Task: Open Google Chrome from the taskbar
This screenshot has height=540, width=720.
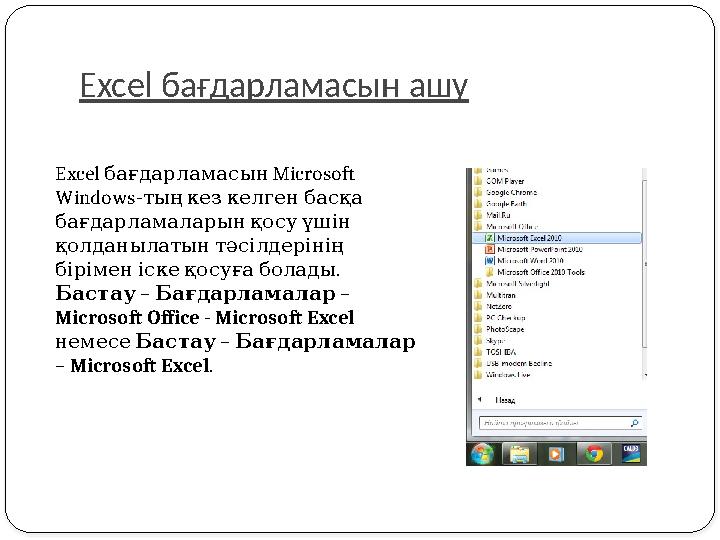Action: 594,454
